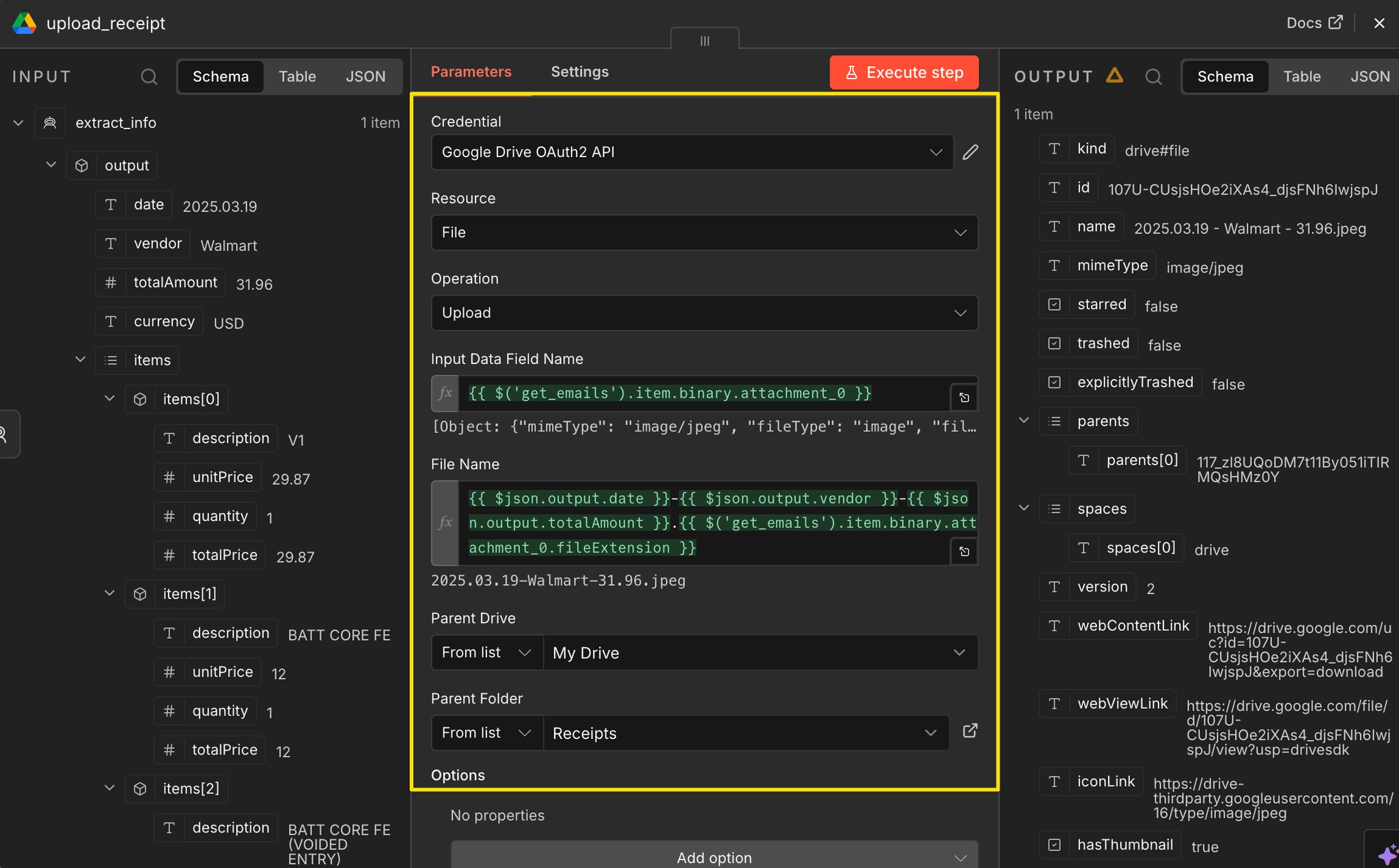This screenshot has height=868, width=1399.
Task: Click the text type icon beside date
Action: click(x=111, y=205)
